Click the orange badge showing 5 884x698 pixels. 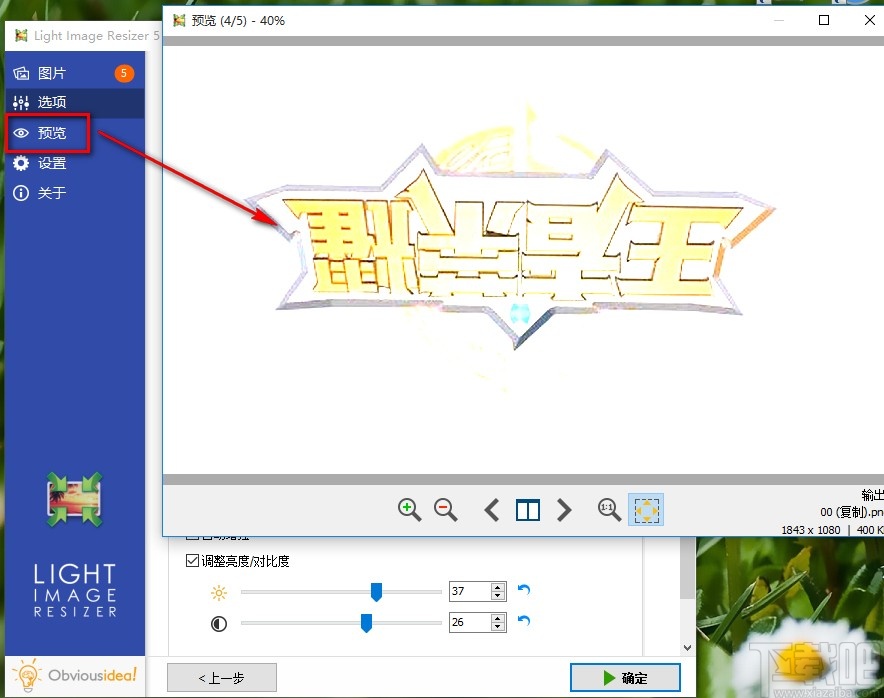click(x=124, y=73)
